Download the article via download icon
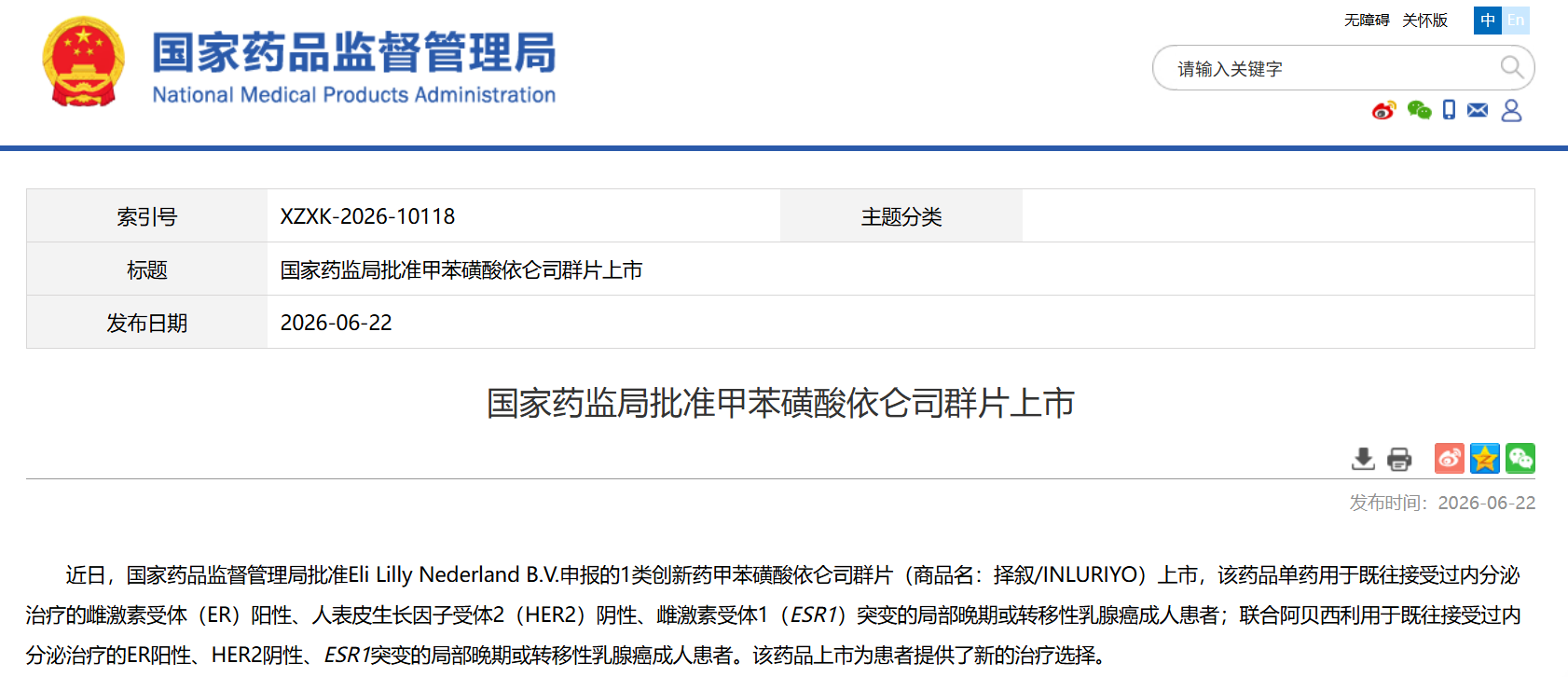The width and height of the screenshot is (1568, 677). pos(1363,458)
